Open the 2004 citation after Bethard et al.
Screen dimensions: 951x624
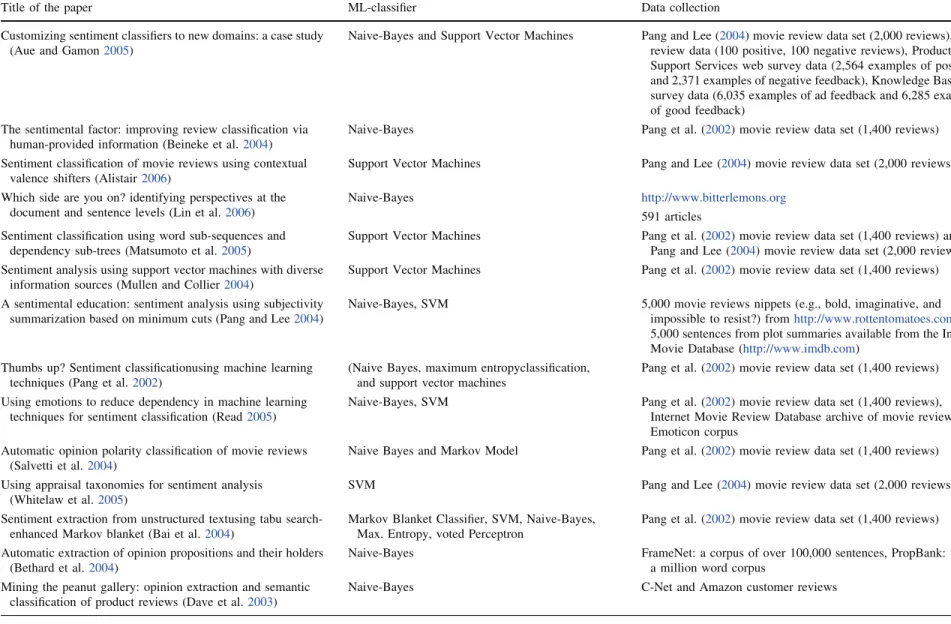point(101,568)
